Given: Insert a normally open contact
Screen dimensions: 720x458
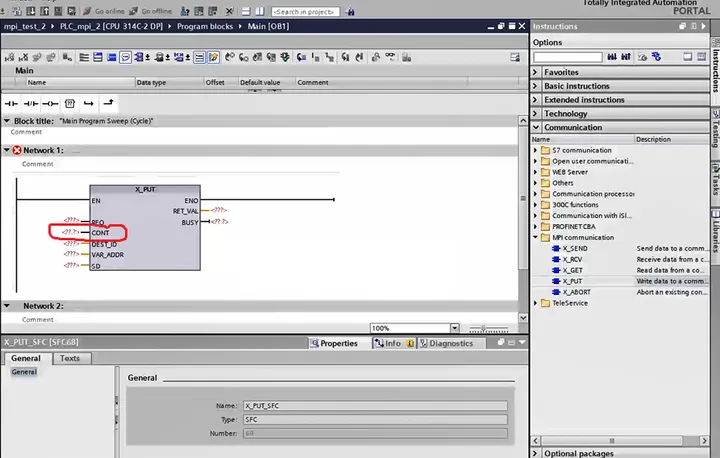Looking at the screenshot, I should 11,104.
